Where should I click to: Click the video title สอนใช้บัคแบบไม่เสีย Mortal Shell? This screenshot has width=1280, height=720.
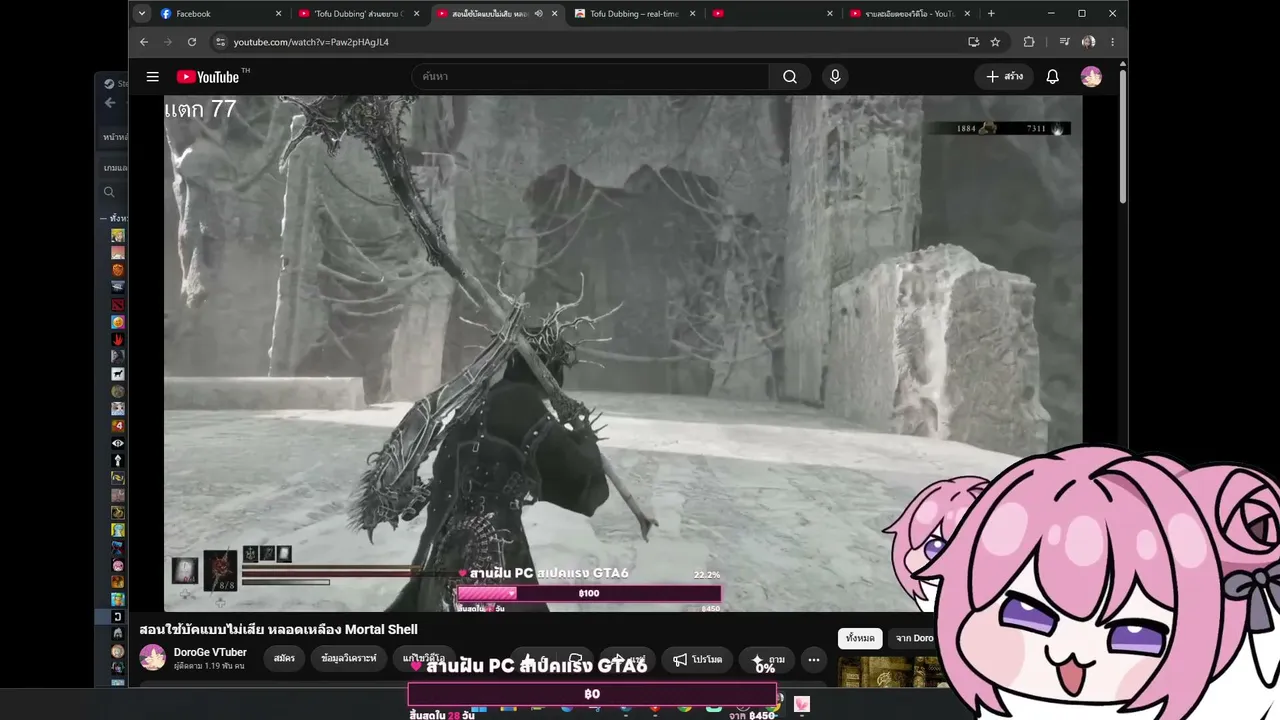point(279,629)
